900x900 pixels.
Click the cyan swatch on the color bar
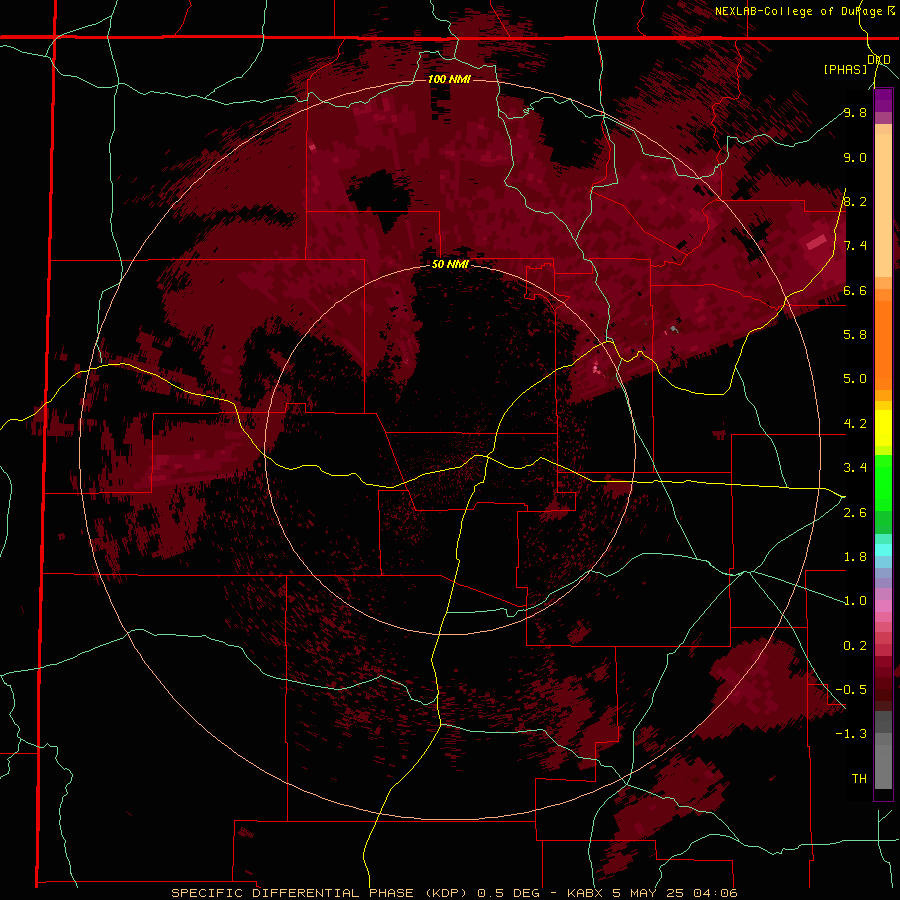pyautogui.click(x=883, y=550)
